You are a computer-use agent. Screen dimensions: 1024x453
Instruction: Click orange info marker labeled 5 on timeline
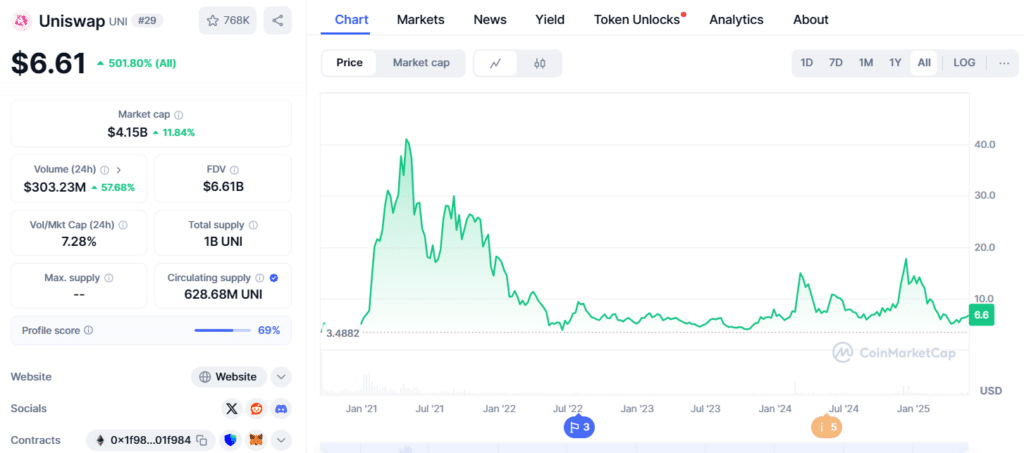tap(826, 428)
